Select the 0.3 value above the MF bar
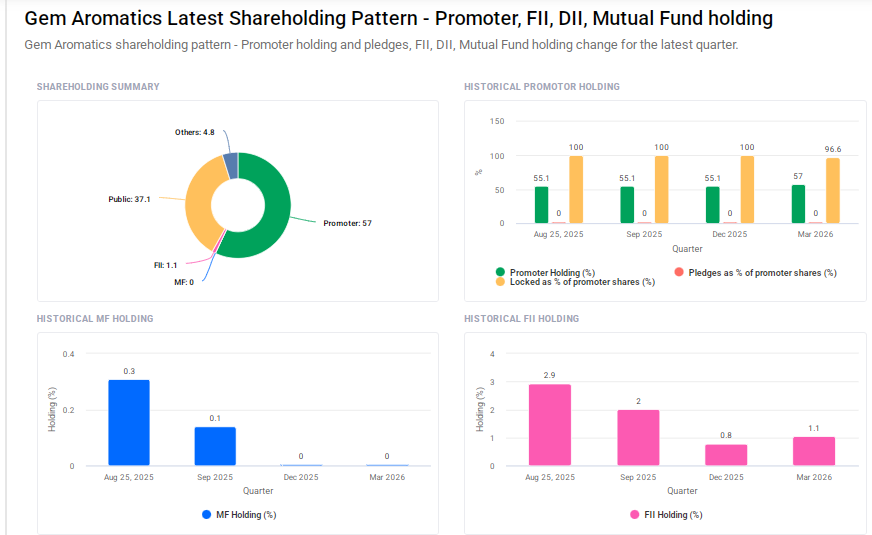Screen dimensions: 872x535 pyautogui.click(x=129, y=371)
